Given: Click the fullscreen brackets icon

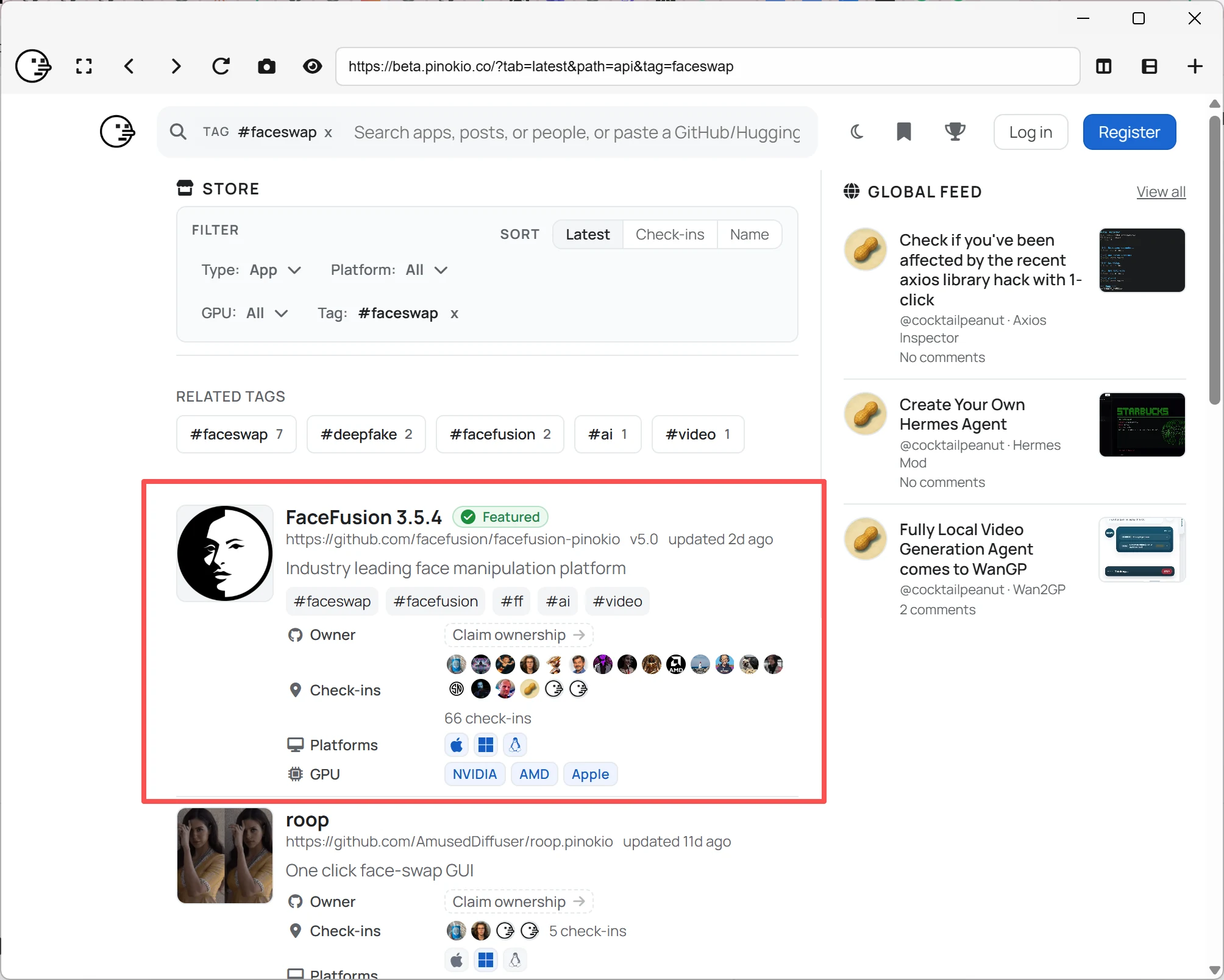Looking at the screenshot, I should pyautogui.click(x=84, y=66).
